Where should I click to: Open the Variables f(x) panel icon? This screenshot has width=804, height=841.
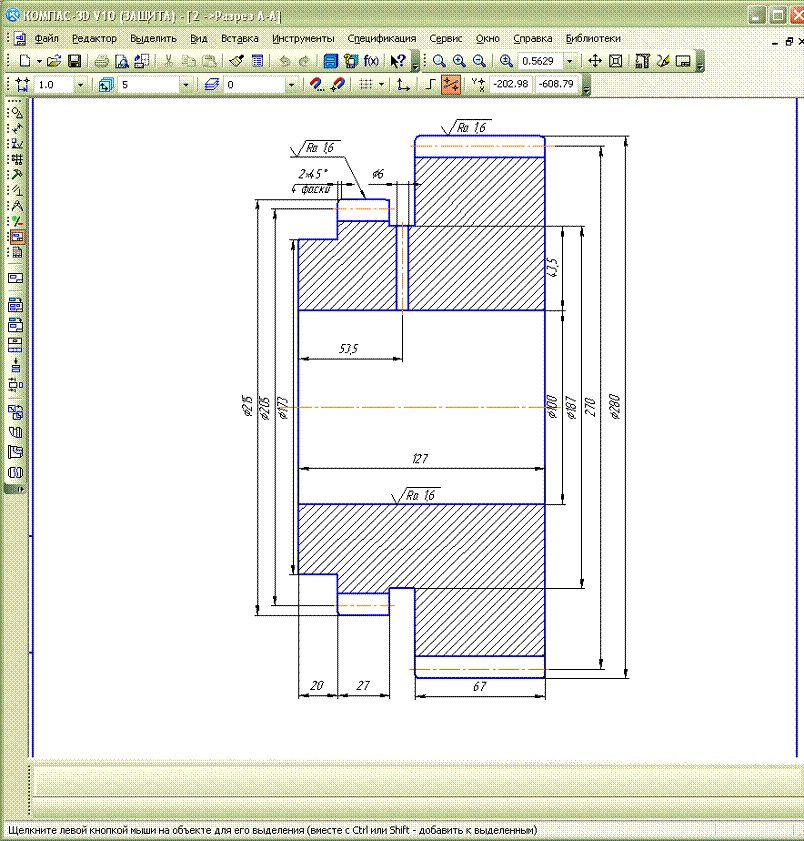point(371,61)
